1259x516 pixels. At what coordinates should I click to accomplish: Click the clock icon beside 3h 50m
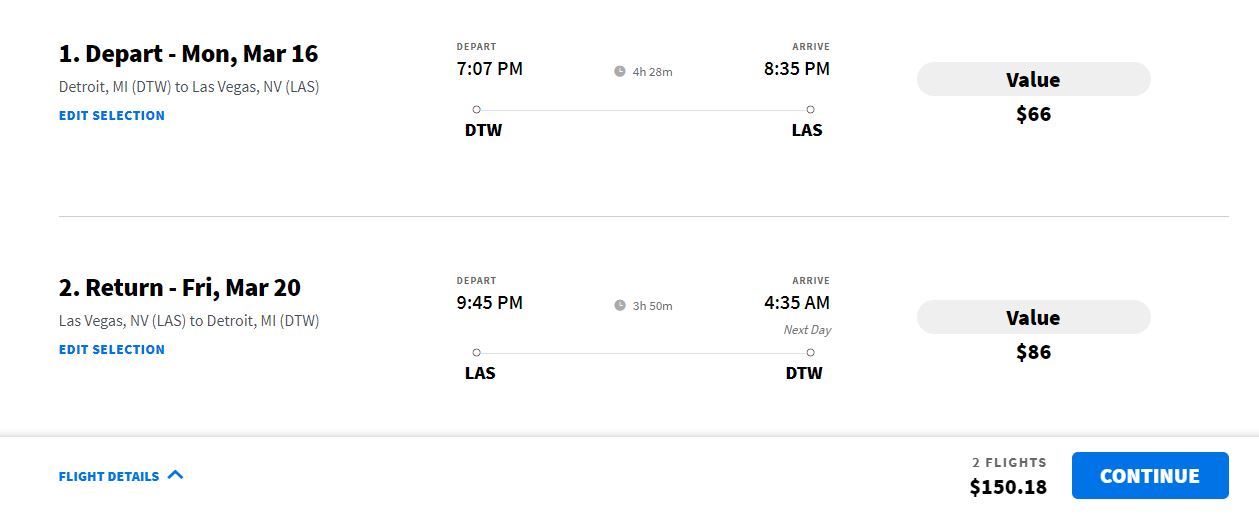pyautogui.click(x=620, y=306)
